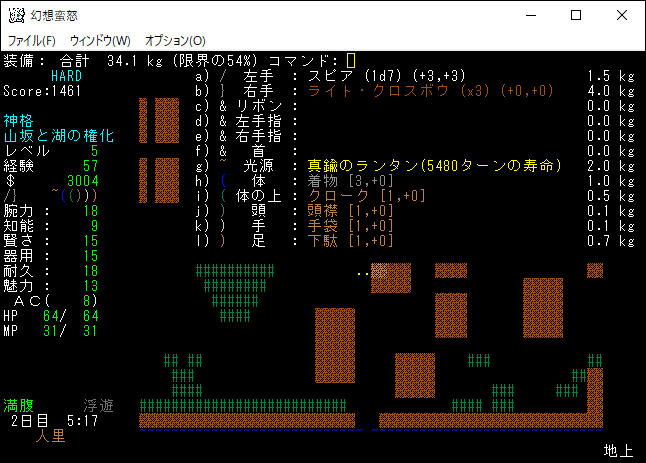Minimize the 幻想蛮怒 window
Viewport: 646px width, 463px height.
(530, 15)
